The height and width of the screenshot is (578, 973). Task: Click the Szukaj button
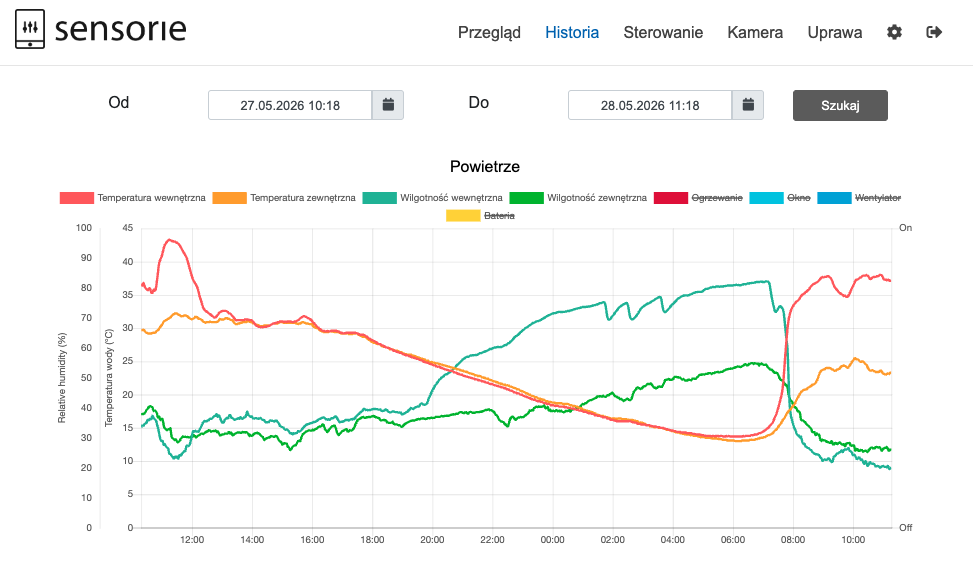coord(840,106)
